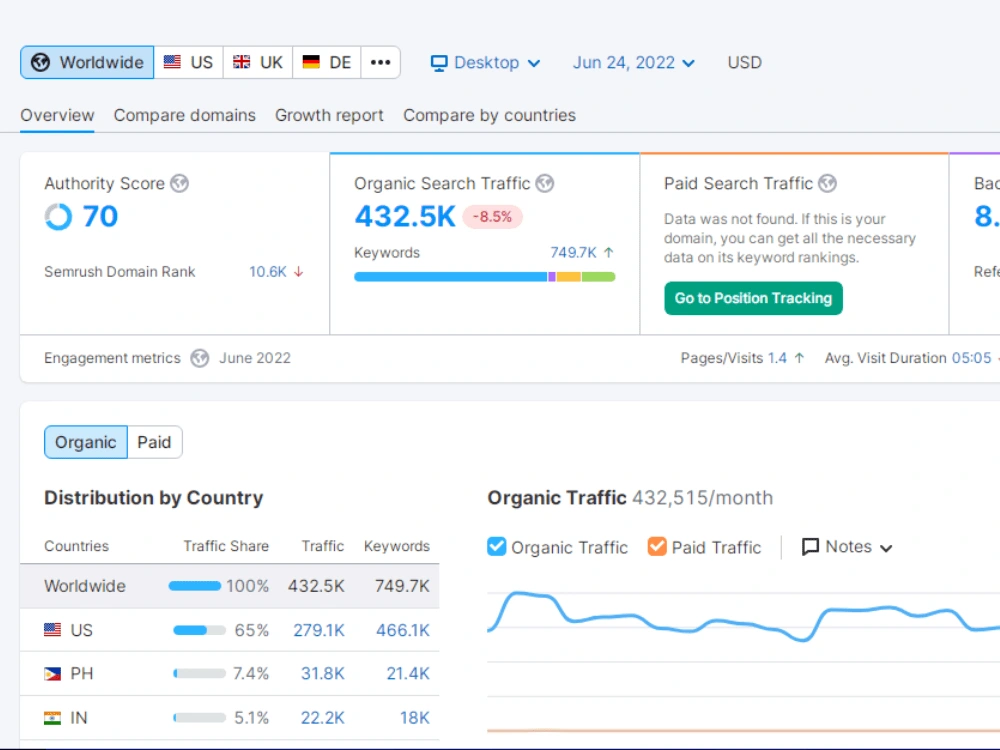Click the Authority Score donut icon

(58, 217)
